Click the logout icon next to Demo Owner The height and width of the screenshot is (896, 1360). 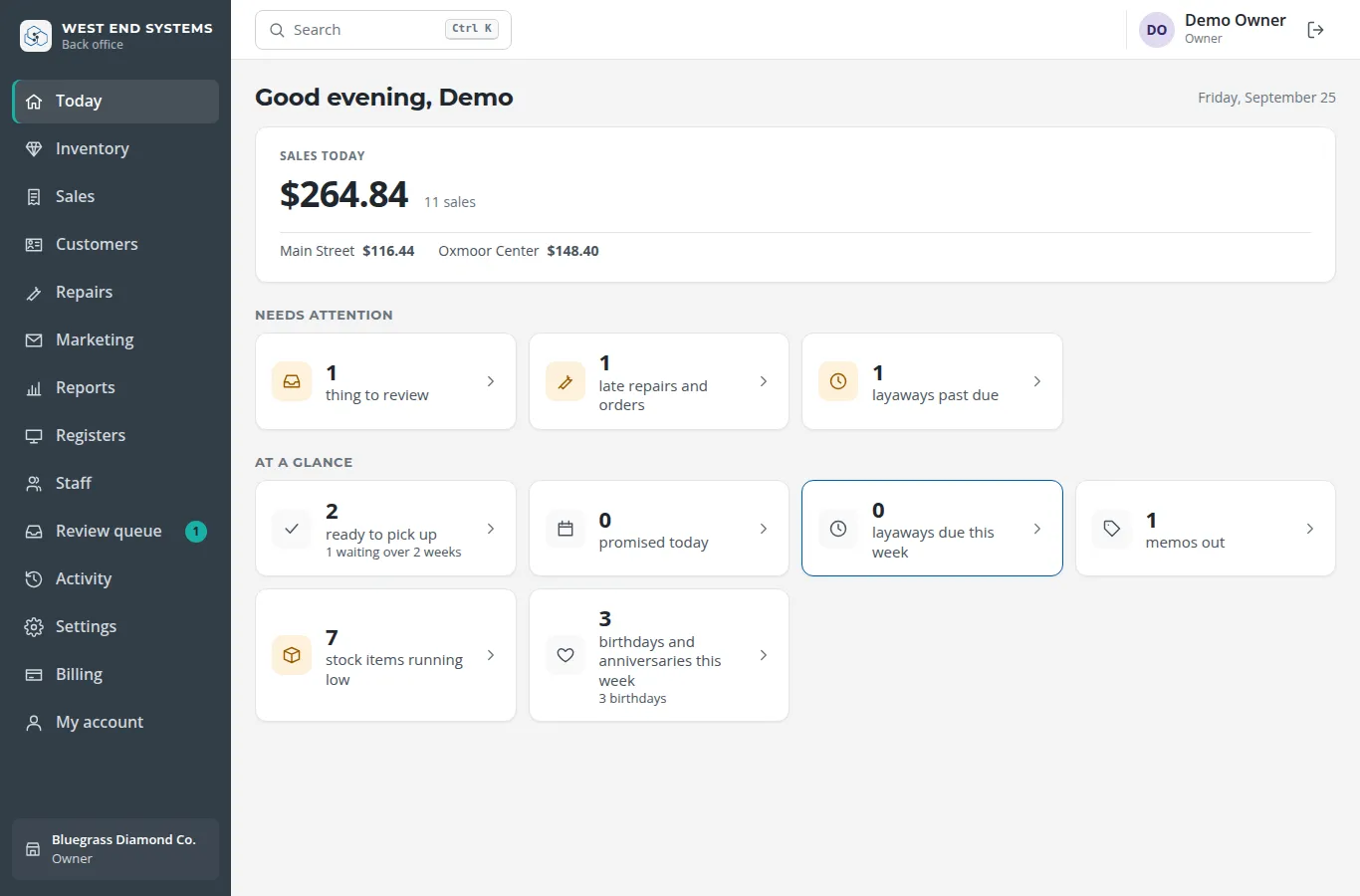[1315, 30]
